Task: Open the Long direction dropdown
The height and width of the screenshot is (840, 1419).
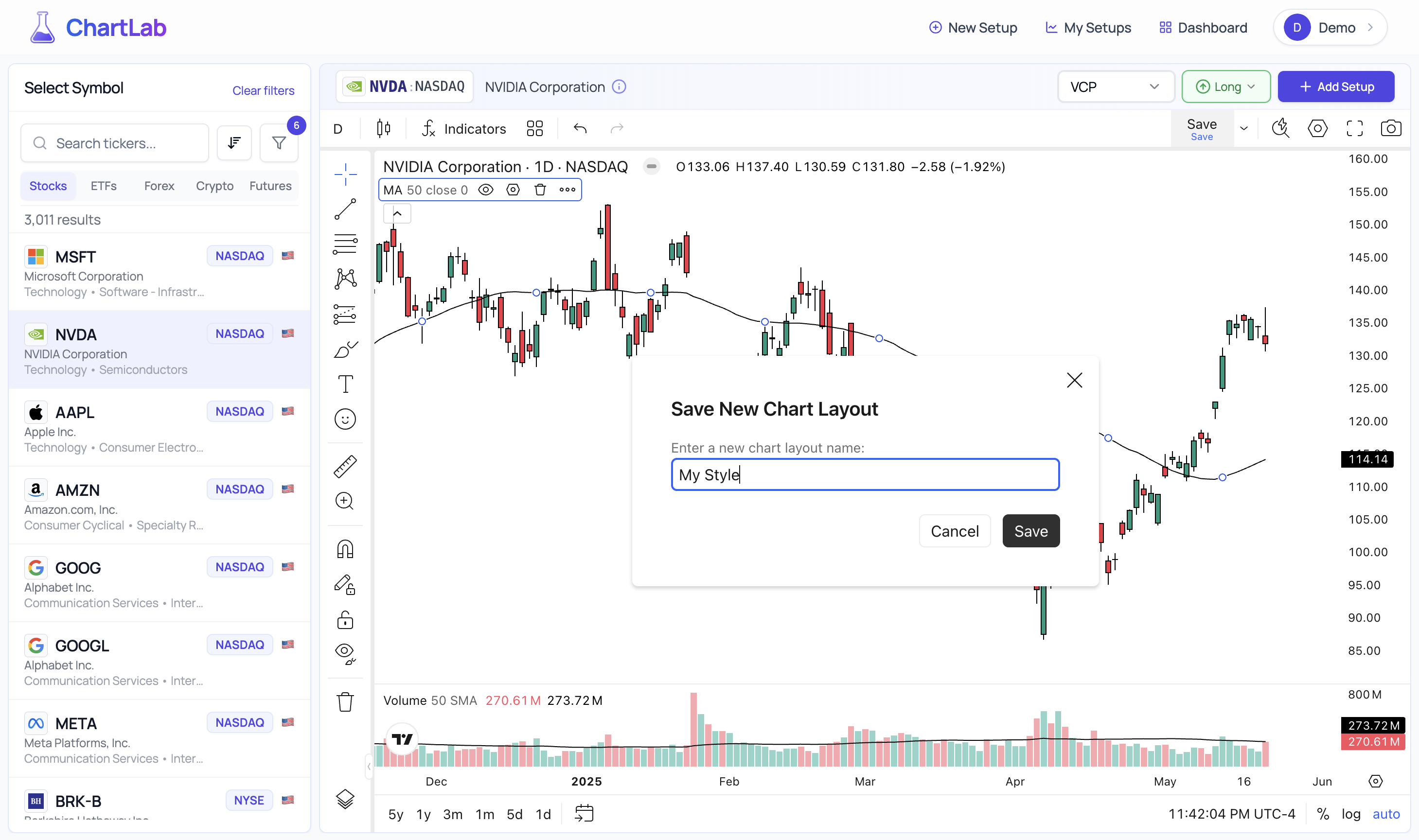Action: [1225, 87]
